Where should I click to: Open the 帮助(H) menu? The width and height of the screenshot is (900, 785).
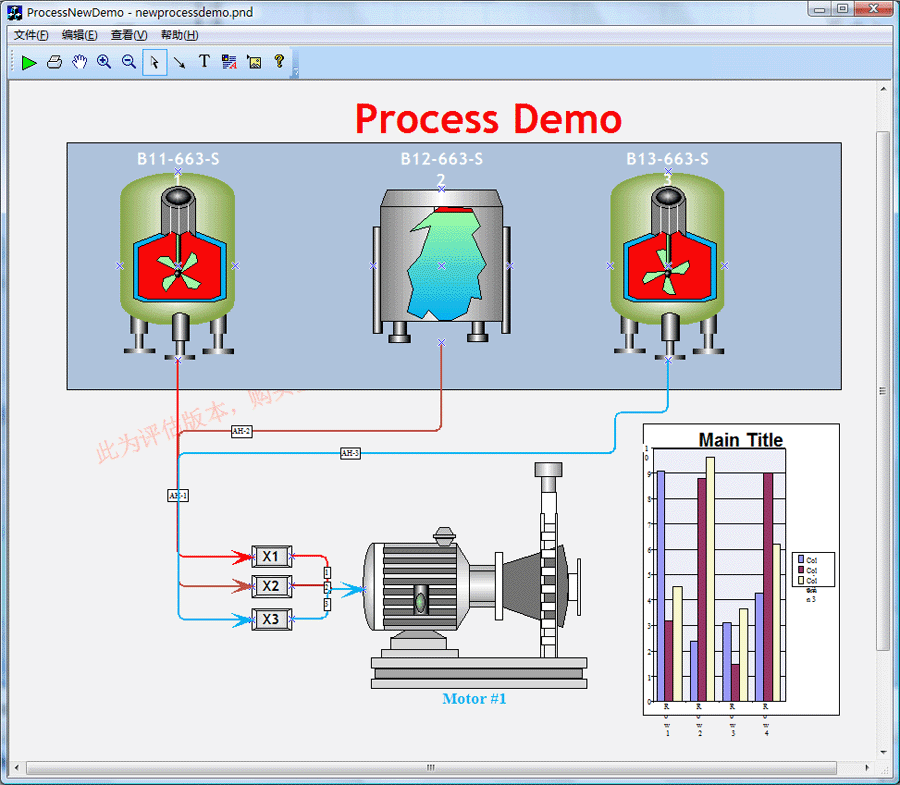[x=179, y=35]
